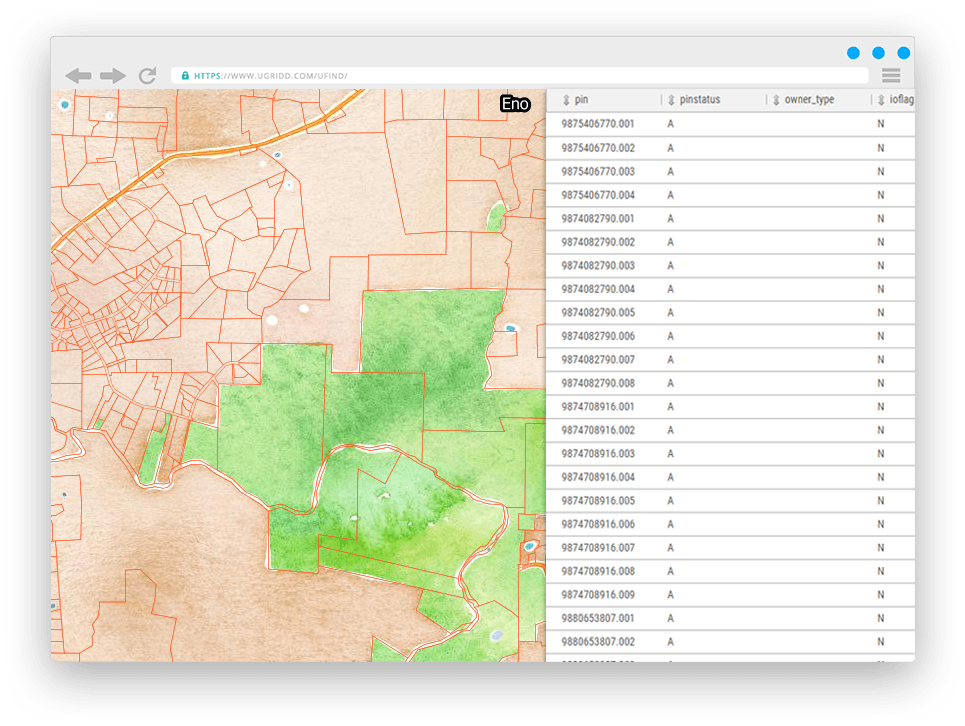
Task: Select row with pin 9874082790.005
Action: click(x=598, y=313)
